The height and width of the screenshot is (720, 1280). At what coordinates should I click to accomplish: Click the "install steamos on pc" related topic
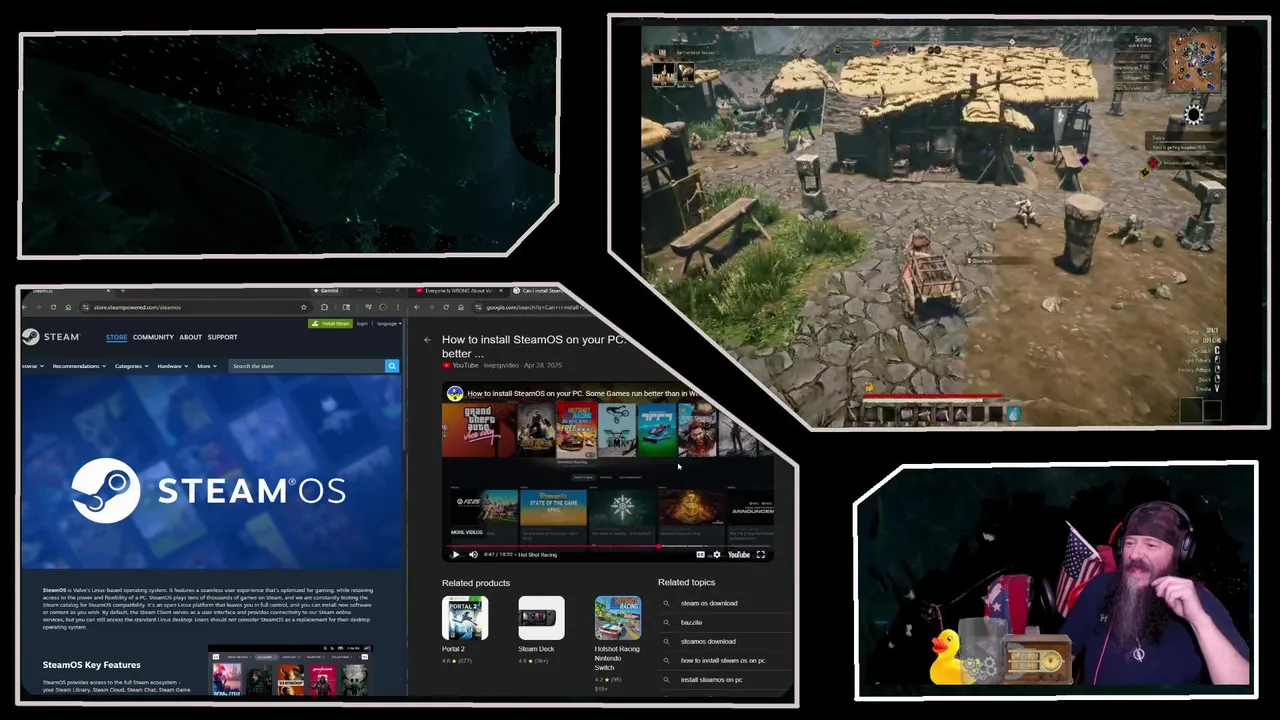pyautogui.click(x=711, y=679)
